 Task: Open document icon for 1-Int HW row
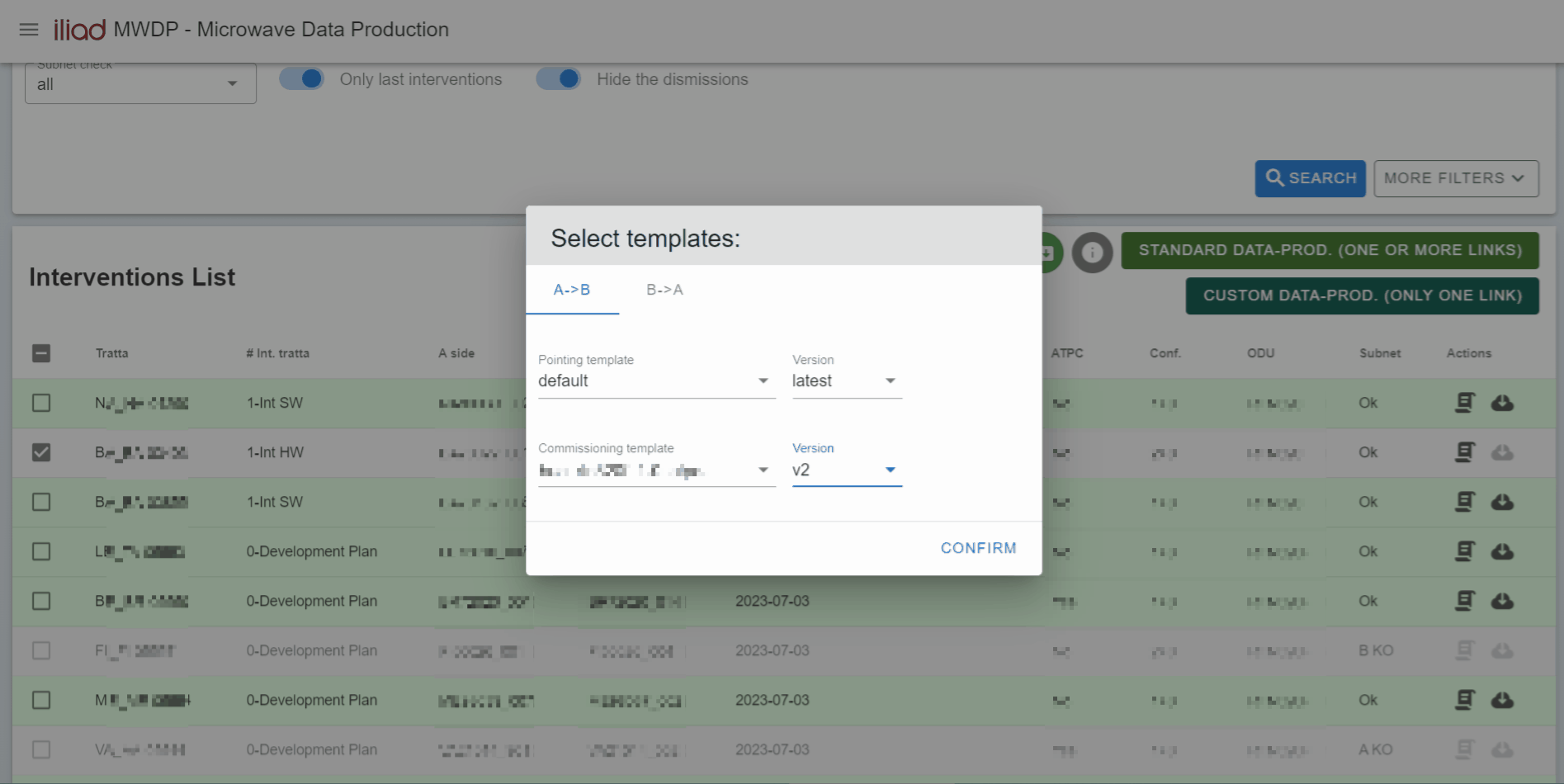(x=1465, y=452)
